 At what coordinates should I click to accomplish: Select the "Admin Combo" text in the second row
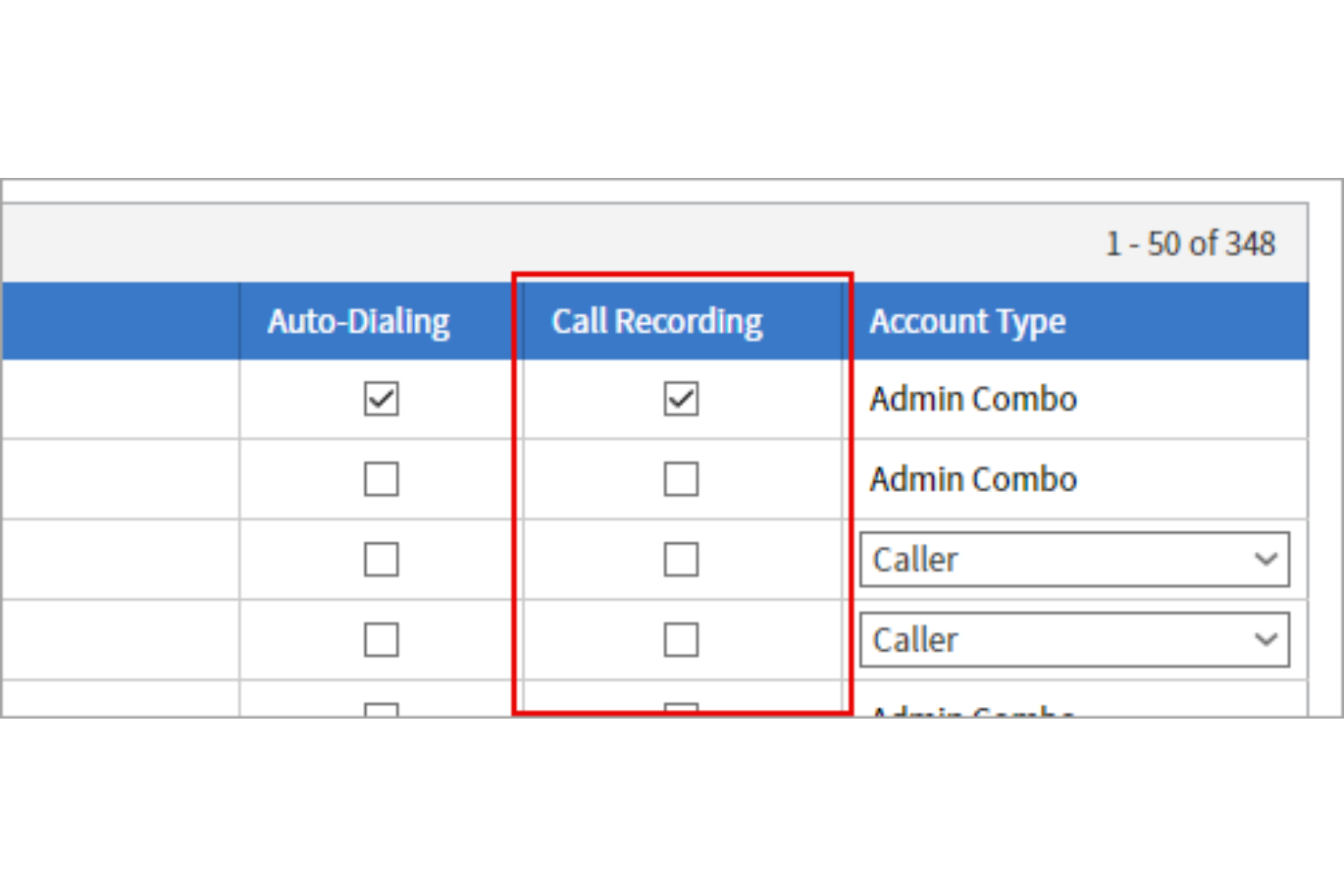click(x=973, y=478)
